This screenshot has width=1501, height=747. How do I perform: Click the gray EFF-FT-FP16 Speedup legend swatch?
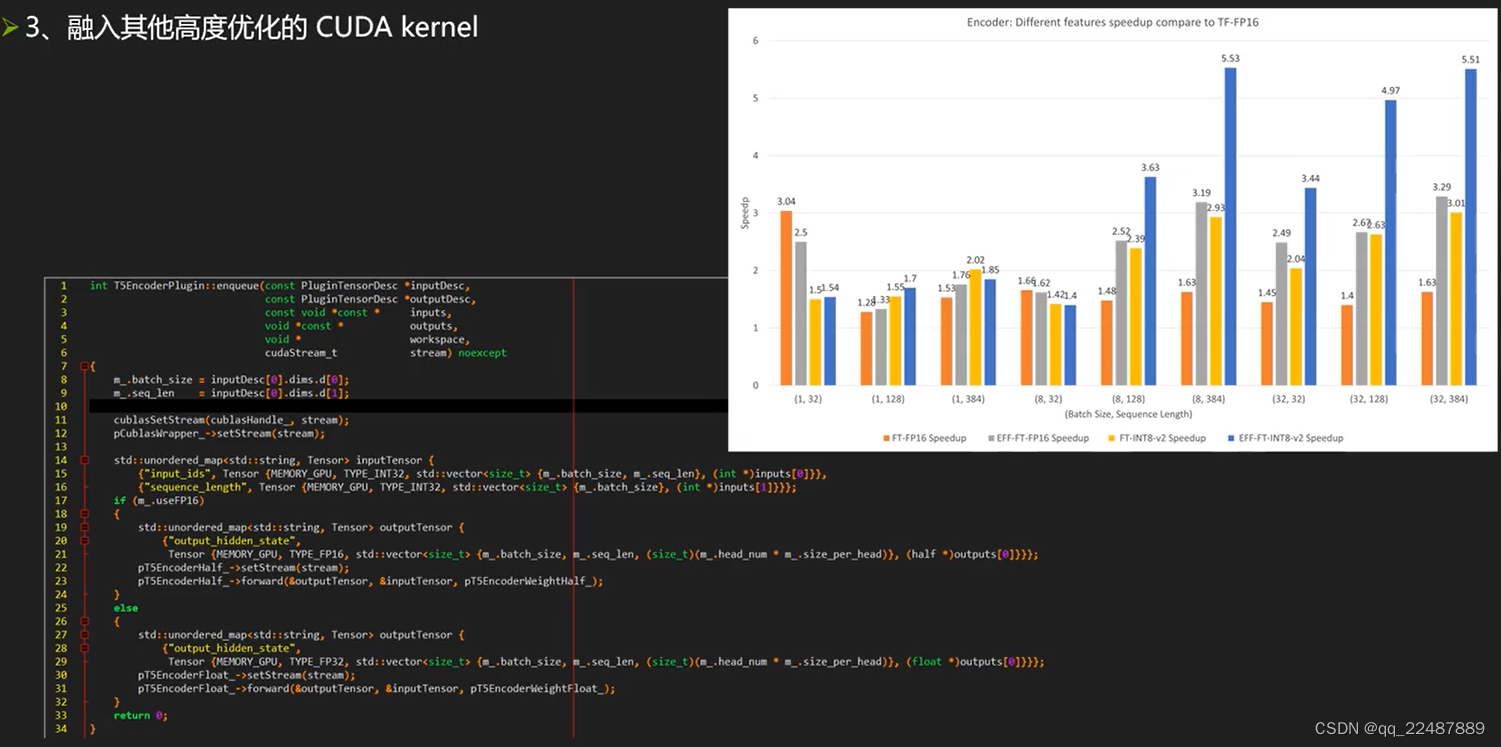pos(990,438)
